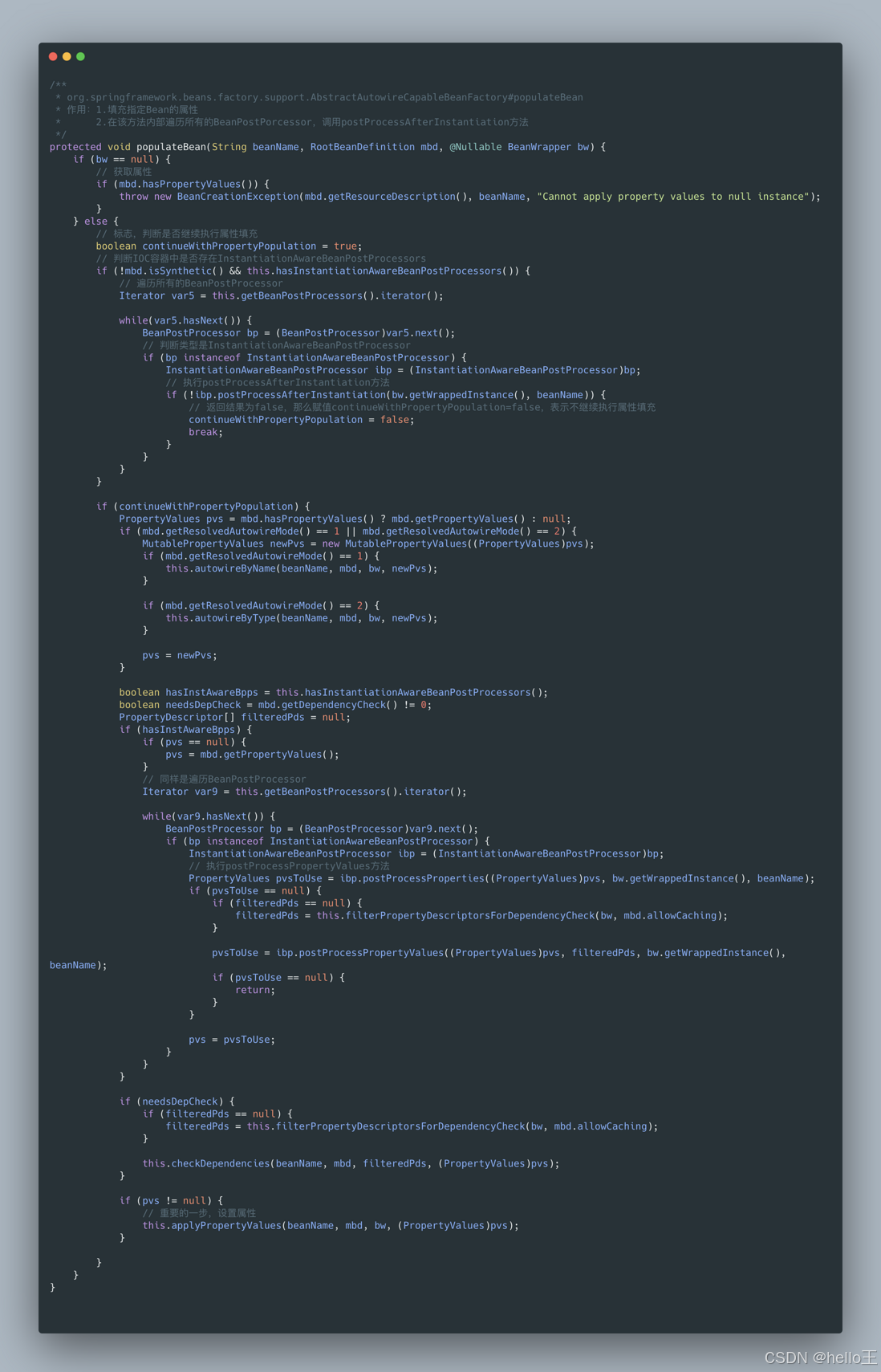881x1372 pixels.
Task: Click the line 'if (mbd.hasPropertyValues()) {'
Action: pyautogui.click(x=183, y=184)
